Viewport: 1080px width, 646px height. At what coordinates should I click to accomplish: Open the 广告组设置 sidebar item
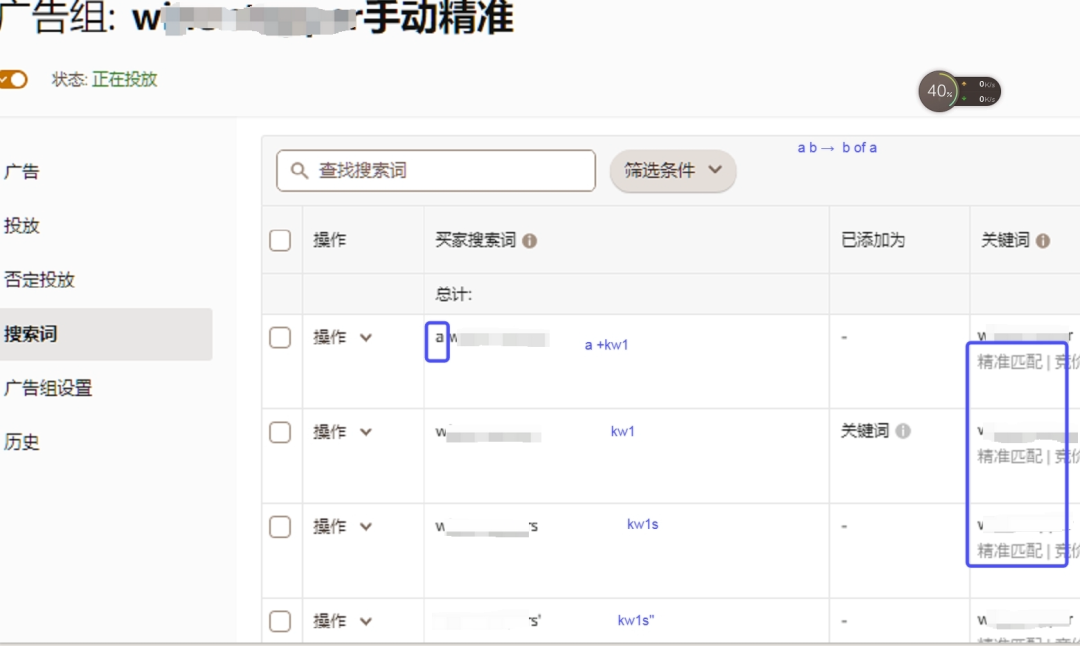(48, 388)
